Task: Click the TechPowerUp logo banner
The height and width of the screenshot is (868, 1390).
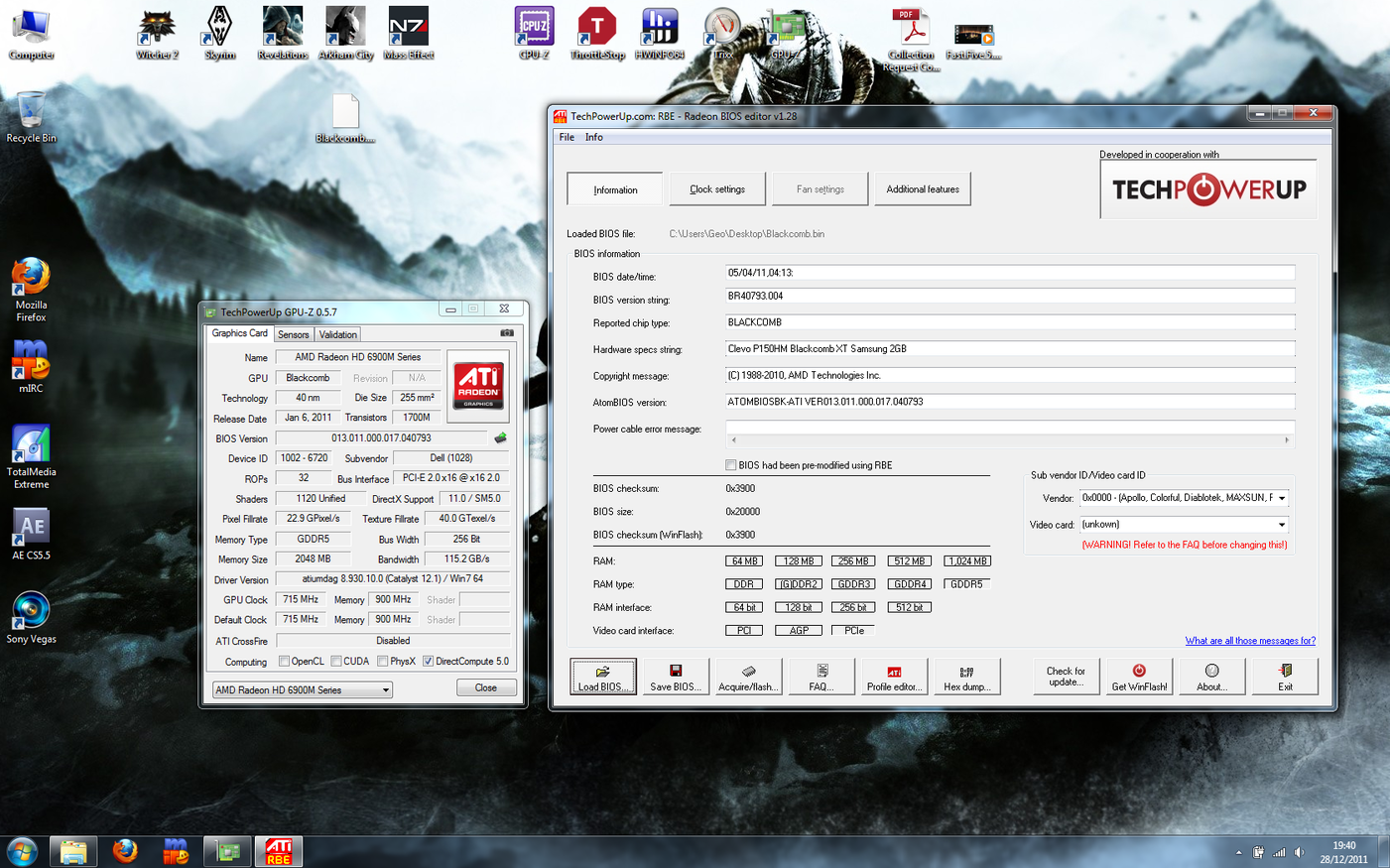Action: pyautogui.click(x=1208, y=189)
